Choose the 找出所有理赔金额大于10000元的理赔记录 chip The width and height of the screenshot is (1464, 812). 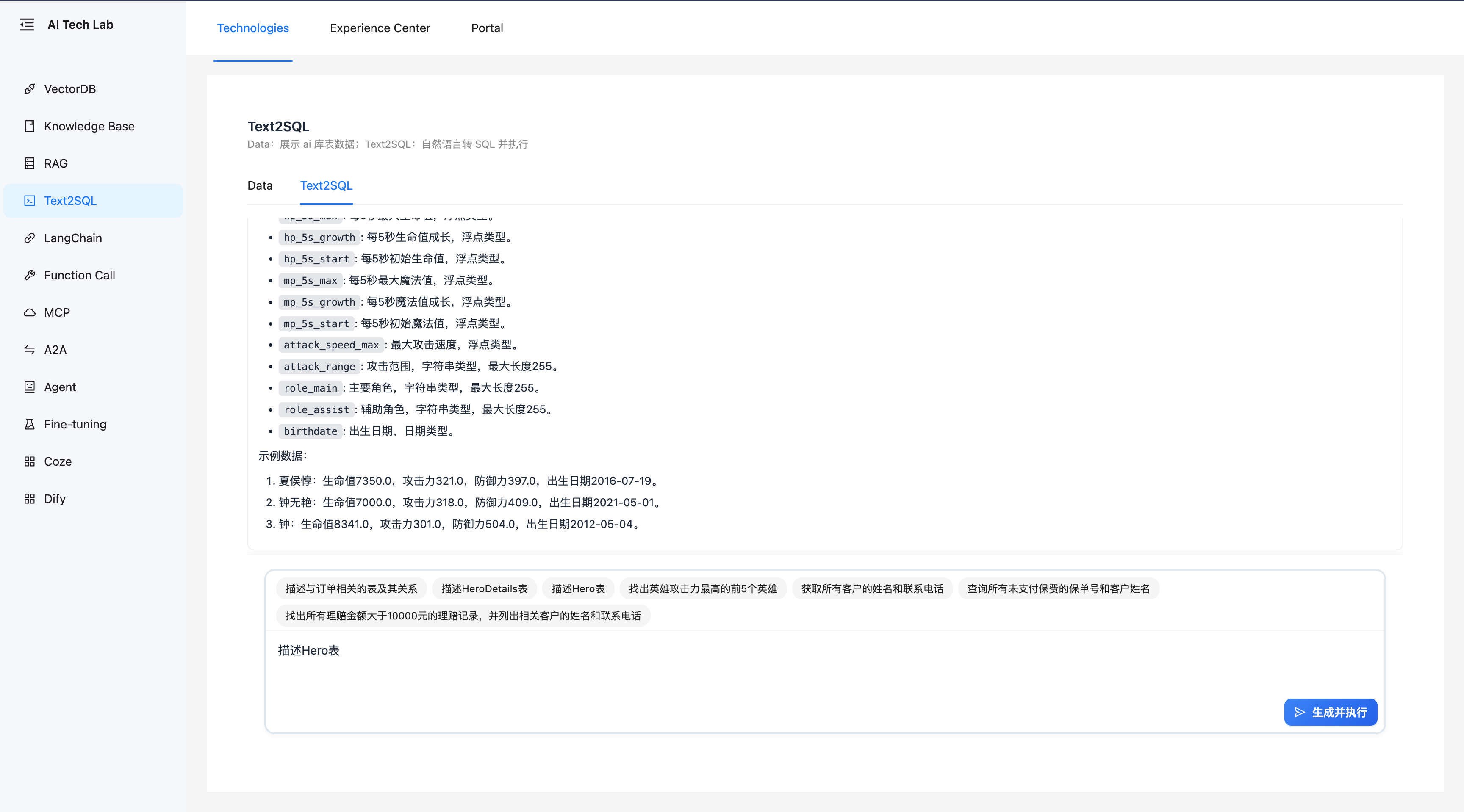[x=463, y=616]
